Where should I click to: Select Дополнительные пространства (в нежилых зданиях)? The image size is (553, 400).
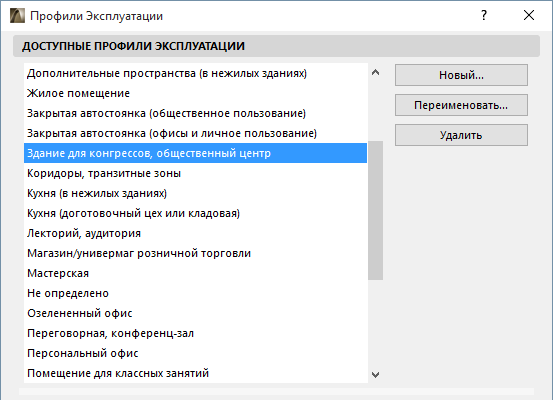[x=195, y=73]
